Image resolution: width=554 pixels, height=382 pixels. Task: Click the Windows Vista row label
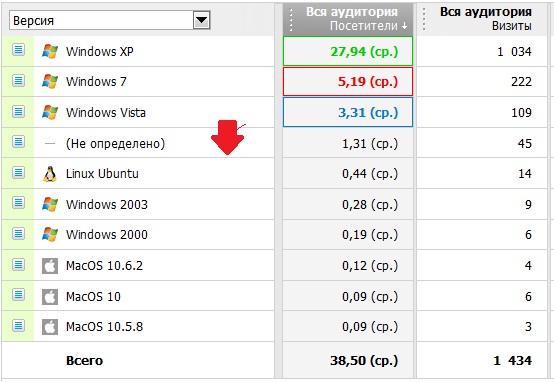(x=106, y=112)
